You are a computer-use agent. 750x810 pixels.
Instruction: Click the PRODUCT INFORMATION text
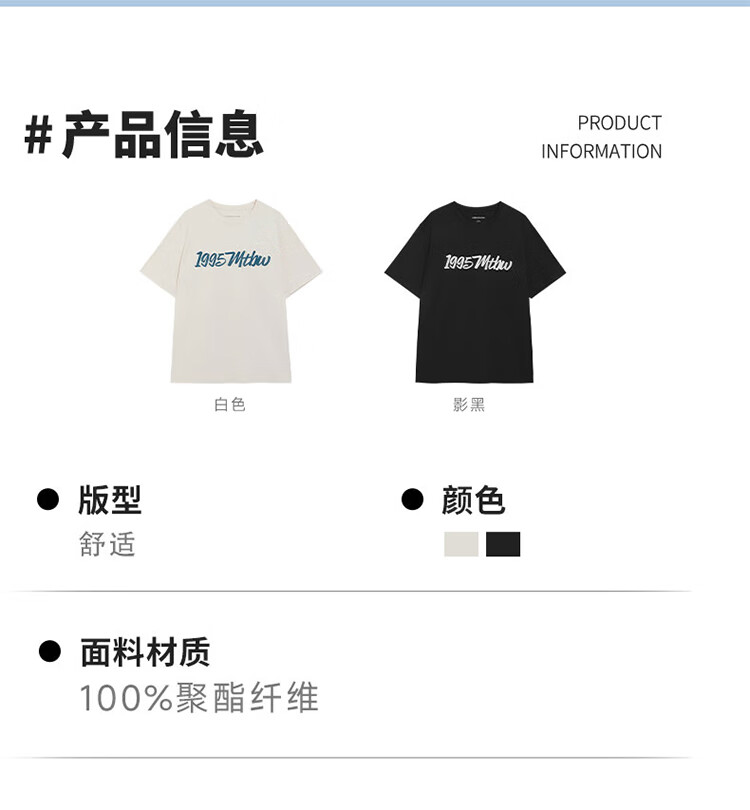(x=601, y=137)
